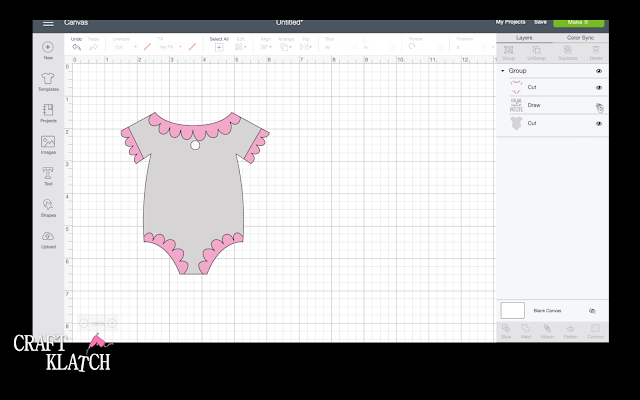Click the Linetype color swatch
The width and height of the screenshot is (640, 400).
(x=147, y=47)
